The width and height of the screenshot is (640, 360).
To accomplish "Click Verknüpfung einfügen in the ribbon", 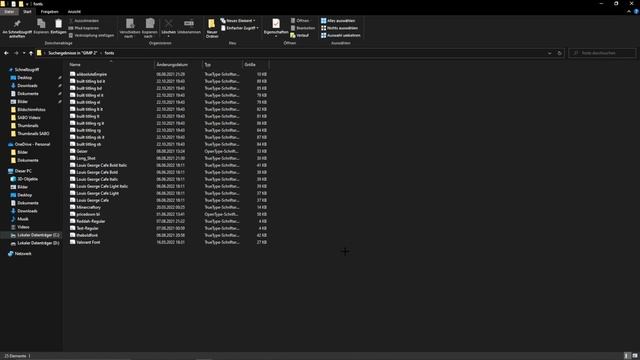I will point(91,36).
